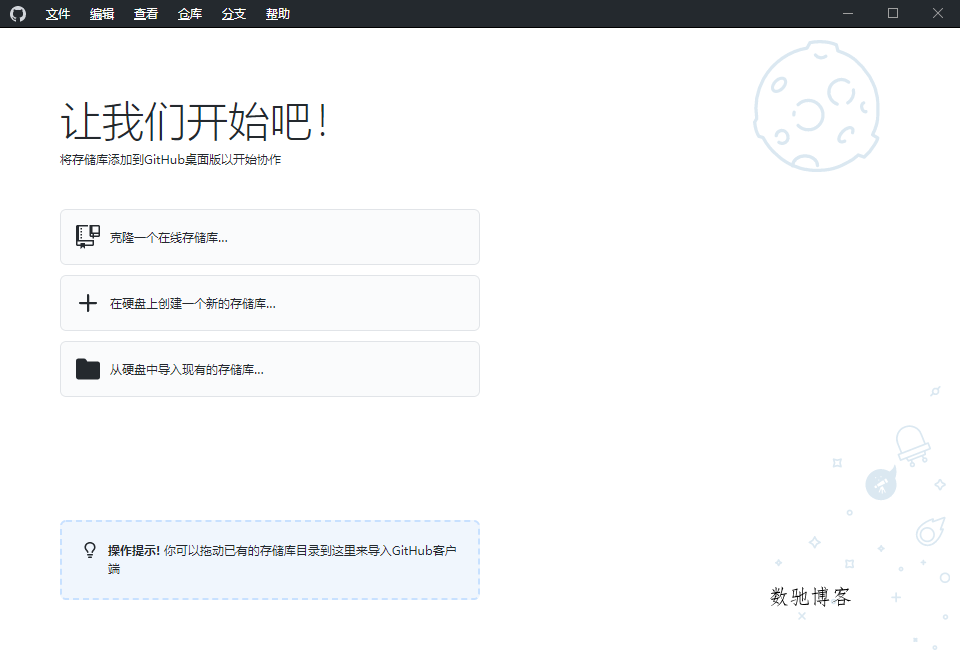960x660 pixels.
Task: Maximize the GitHub Desktop window
Action: pyautogui.click(x=893, y=13)
